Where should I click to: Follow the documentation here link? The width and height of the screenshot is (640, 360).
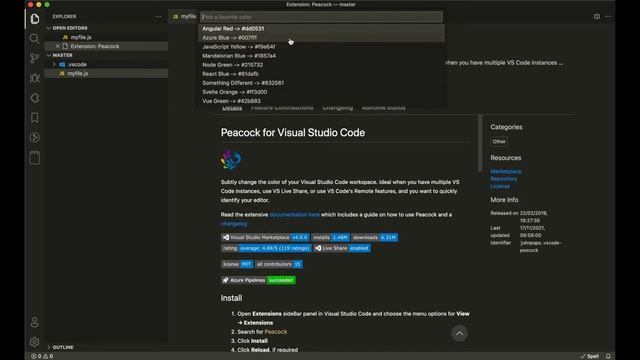[x=294, y=215]
